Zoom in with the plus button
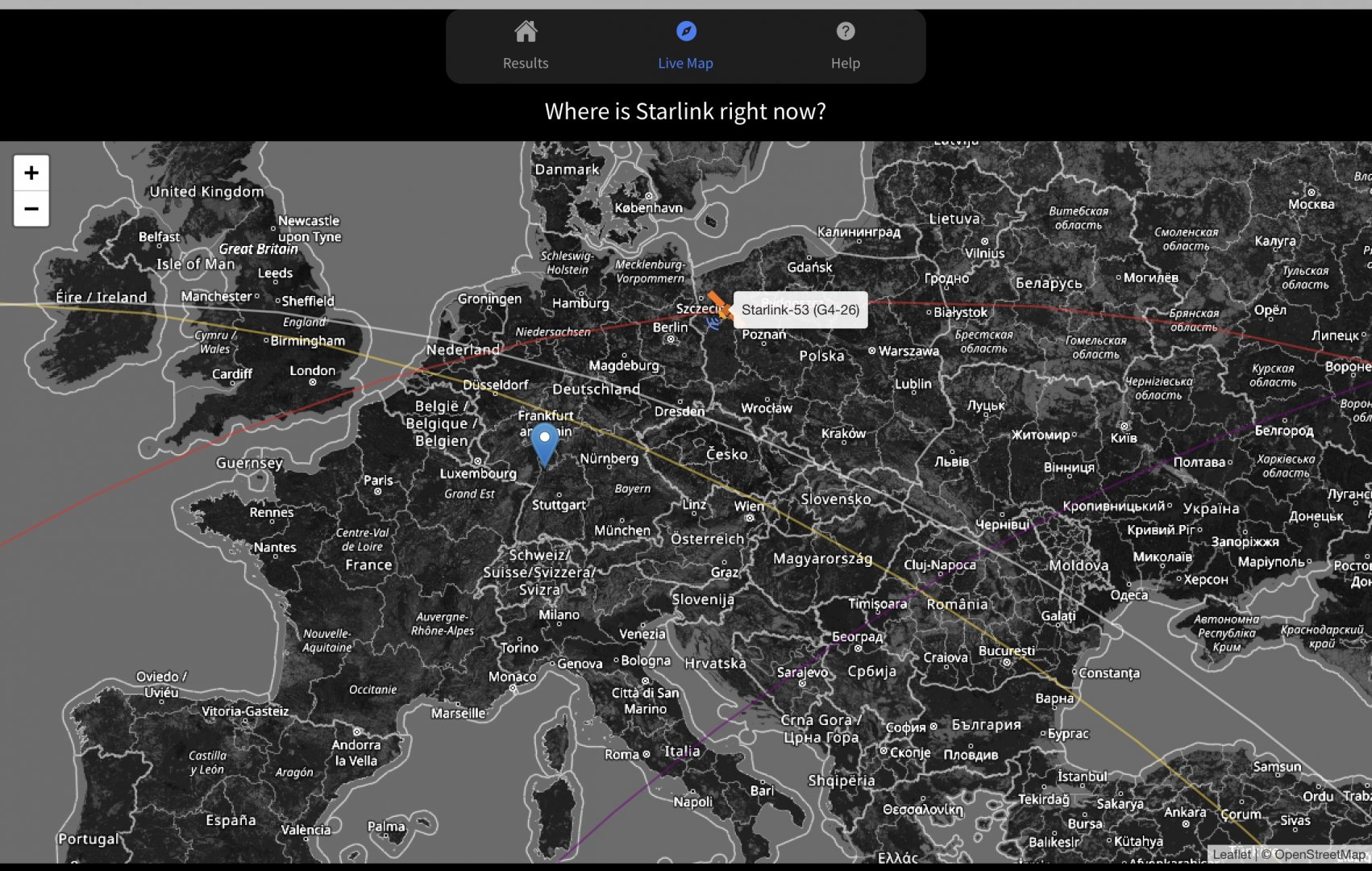 click(x=31, y=173)
